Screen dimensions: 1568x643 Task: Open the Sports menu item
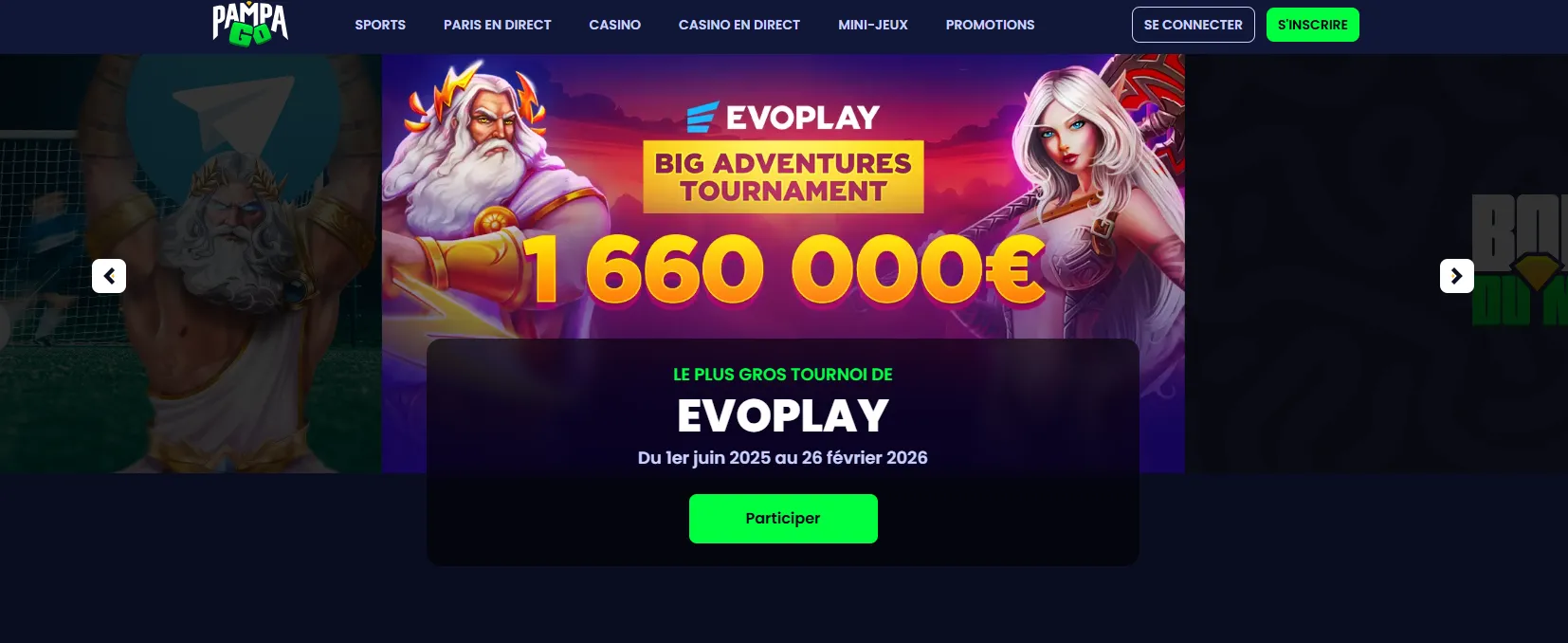(380, 25)
